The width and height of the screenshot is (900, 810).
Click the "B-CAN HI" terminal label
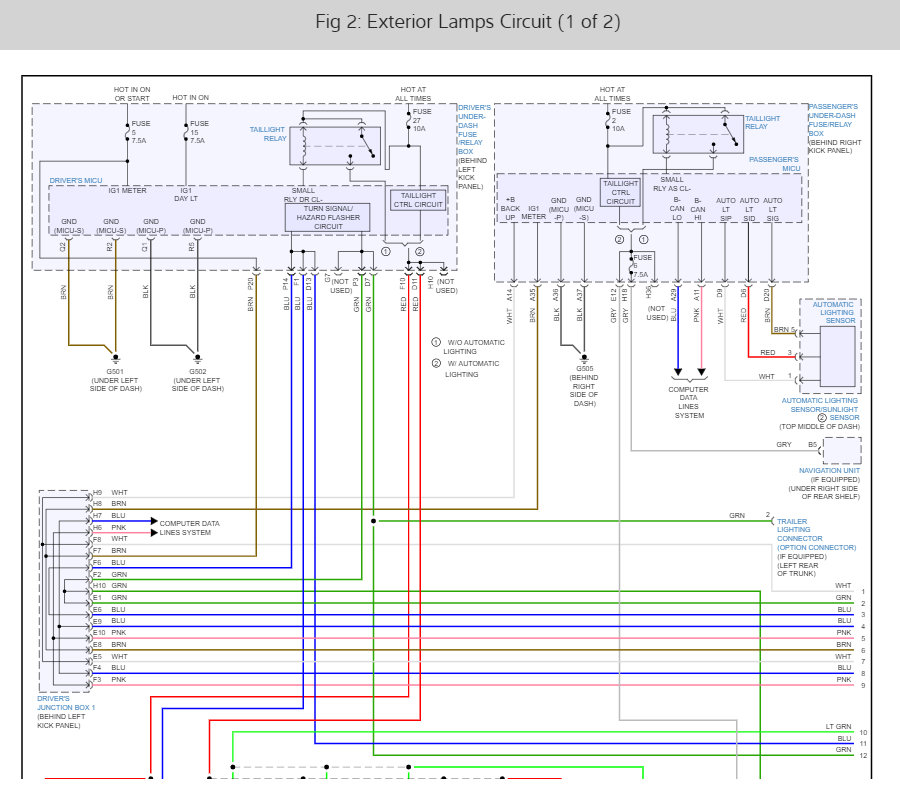698,209
